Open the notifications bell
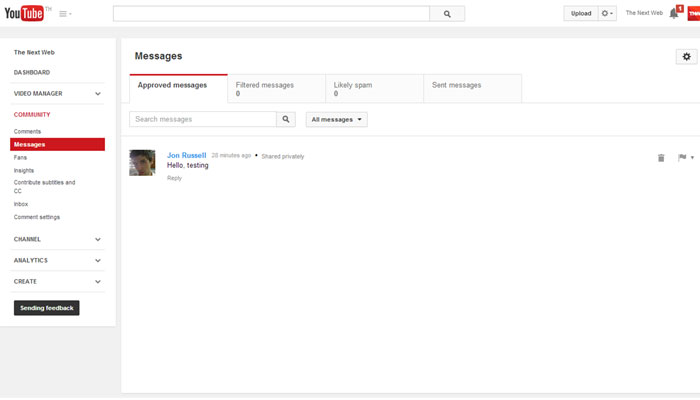Image resolution: width=700 pixels, height=400 pixels. point(674,13)
